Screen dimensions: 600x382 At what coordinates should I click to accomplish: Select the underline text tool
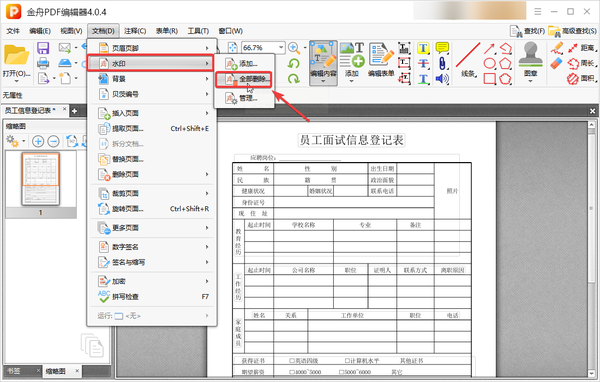(423, 79)
